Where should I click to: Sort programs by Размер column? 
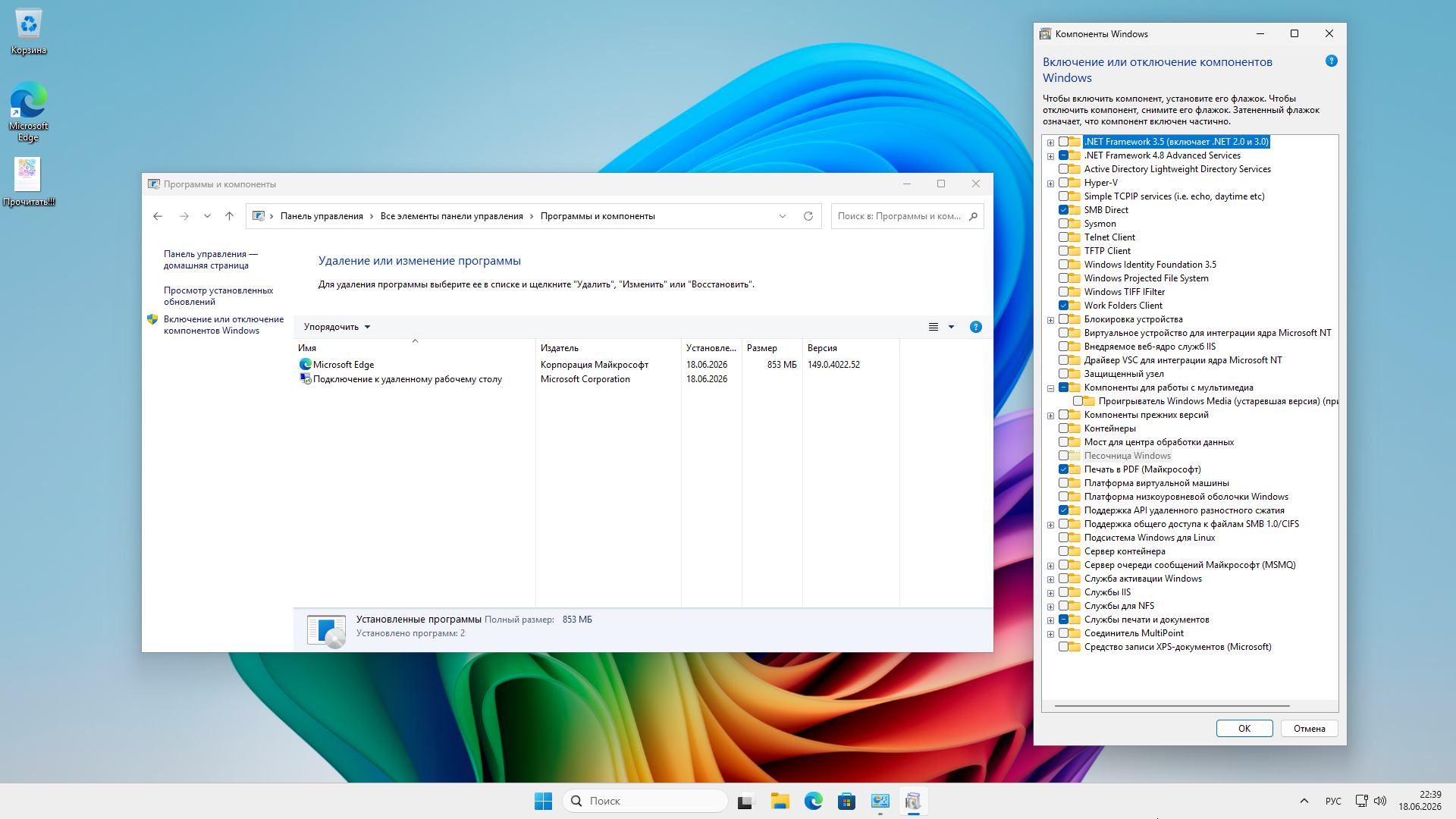click(772, 348)
